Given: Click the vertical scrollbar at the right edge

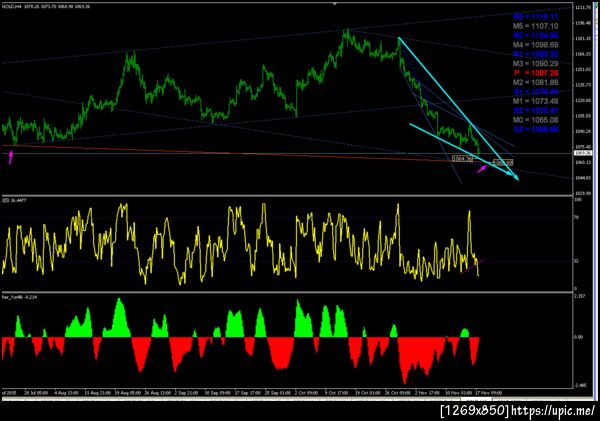Looking at the screenshot, I should (x=595, y=199).
